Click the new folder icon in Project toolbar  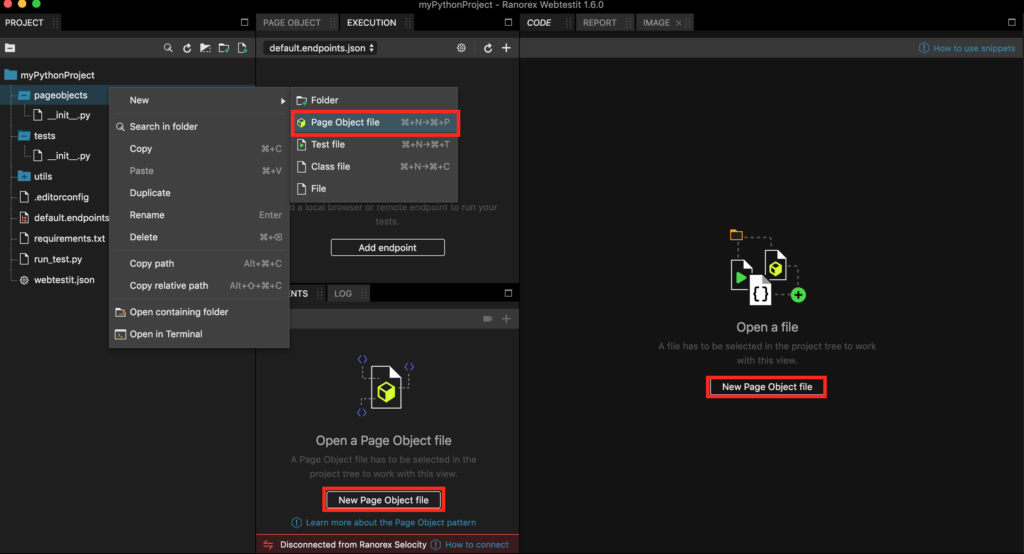click(x=224, y=48)
